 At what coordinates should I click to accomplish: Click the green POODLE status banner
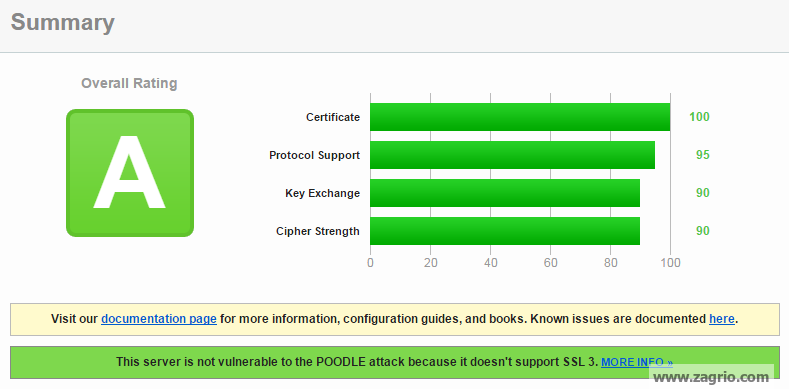394,362
